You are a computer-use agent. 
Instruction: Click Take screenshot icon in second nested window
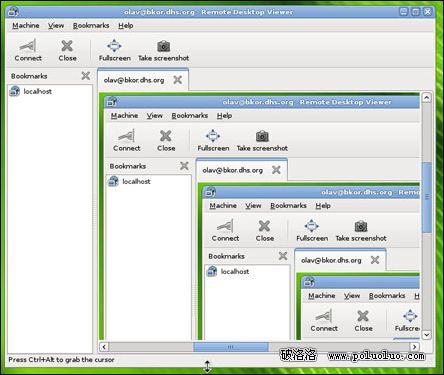(262, 136)
